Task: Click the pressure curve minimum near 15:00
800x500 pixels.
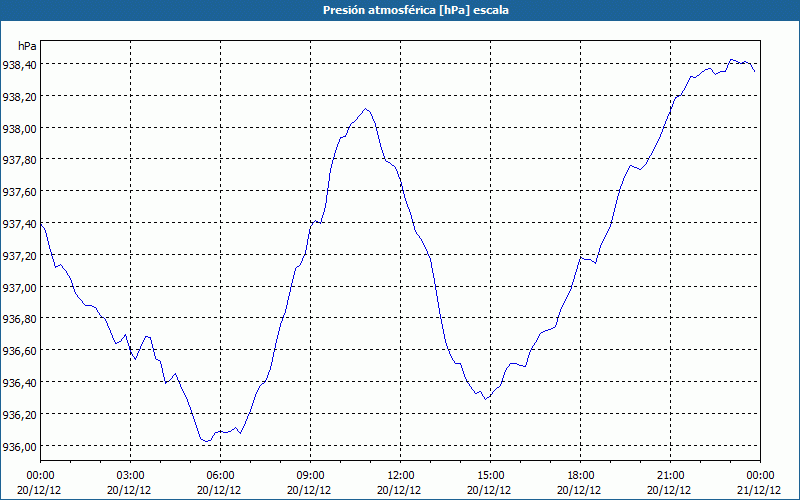Action: [x=486, y=398]
